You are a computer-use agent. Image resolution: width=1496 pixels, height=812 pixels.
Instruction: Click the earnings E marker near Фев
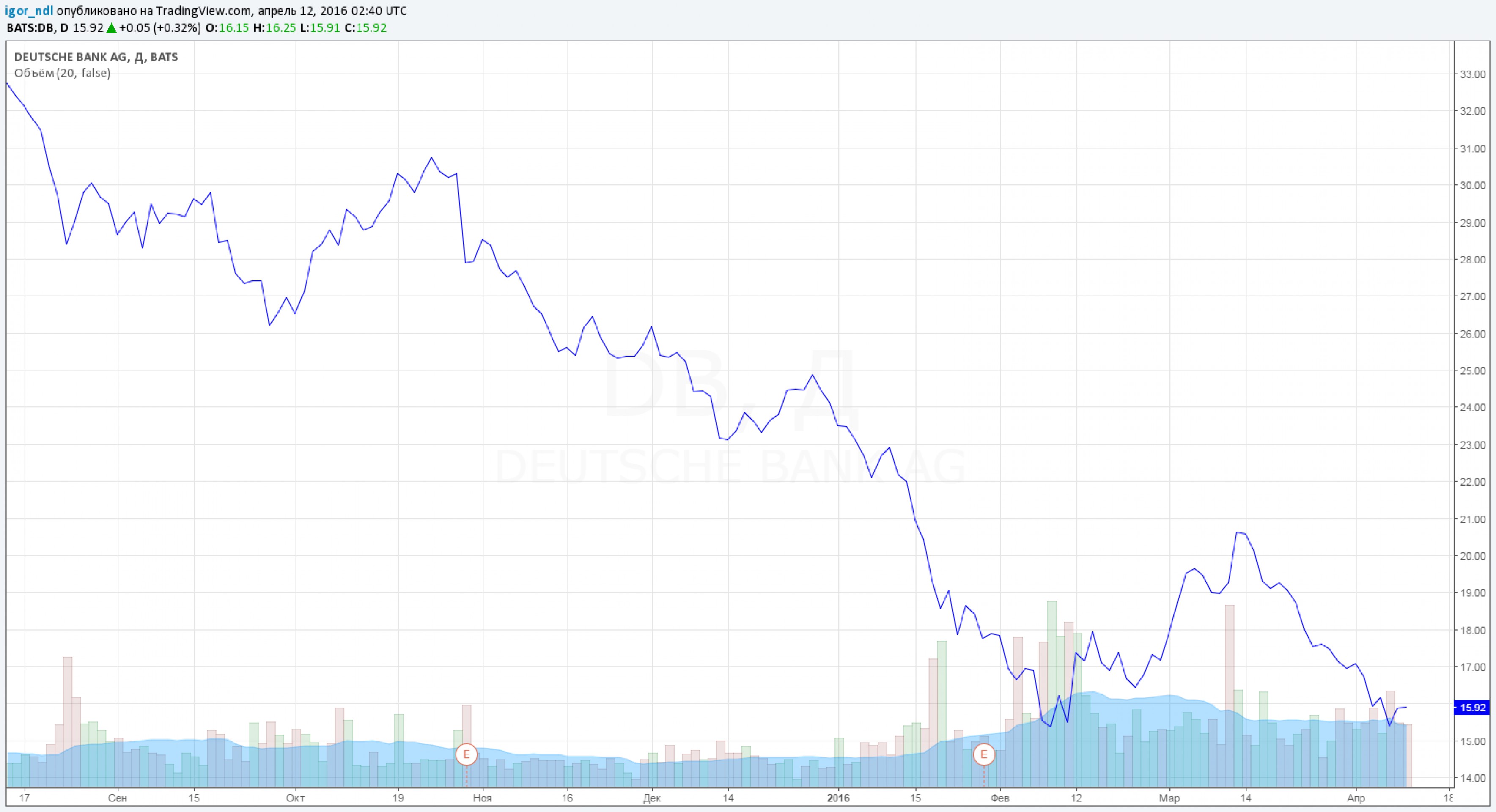[984, 754]
